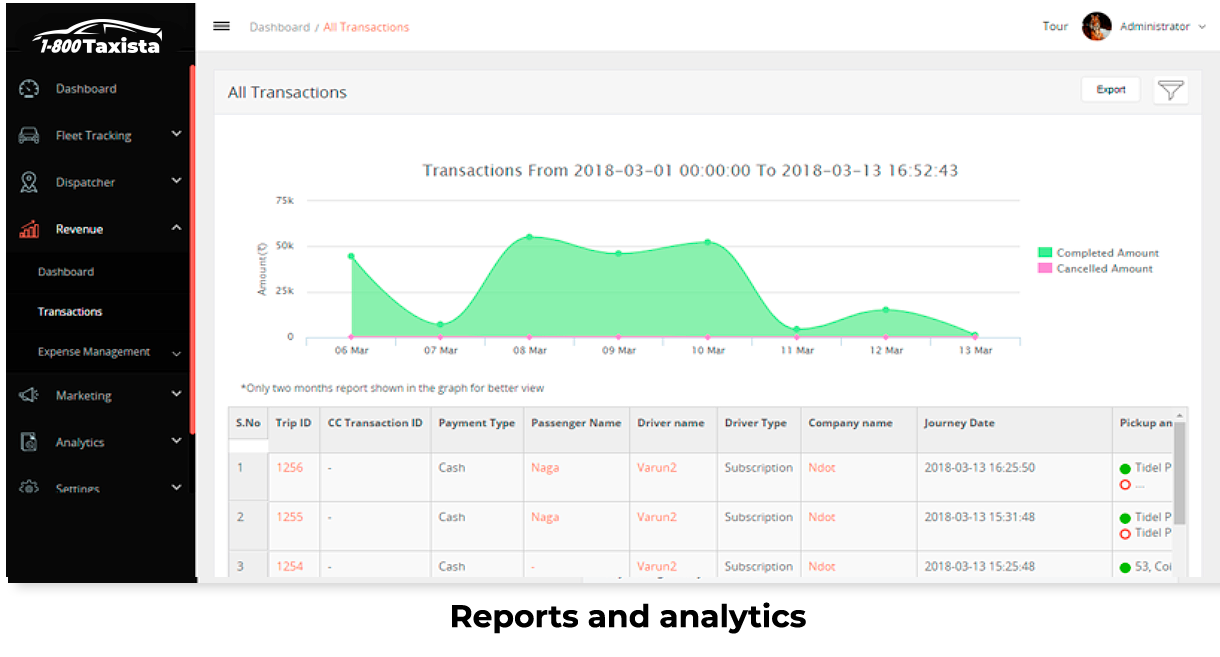Viewport: 1220px width, 657px height.
Task: Click the Dashboard speedometer icon
Action: point(29,89)
